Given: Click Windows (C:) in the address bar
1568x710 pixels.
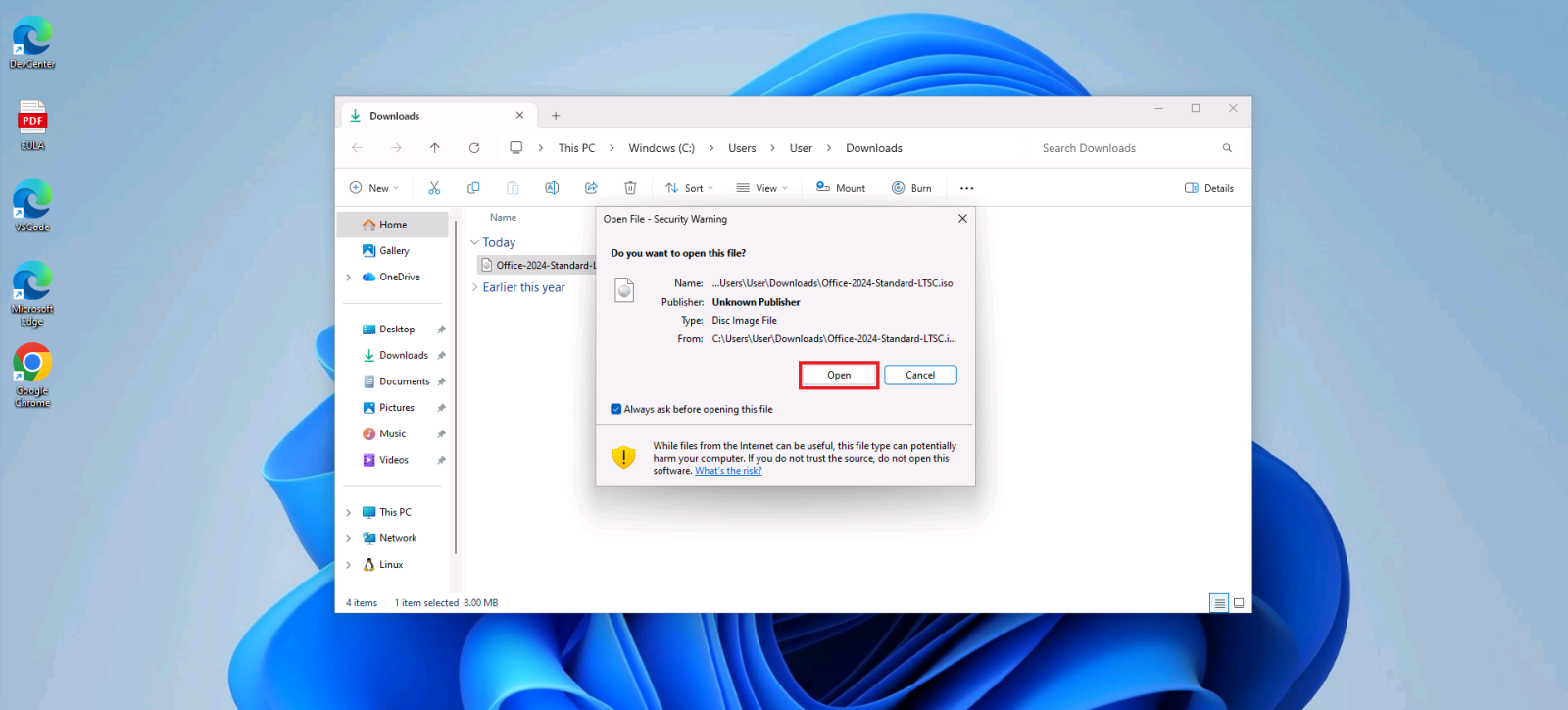Looking at the screenshot, I should pyautogui.click(x=661, y=148).
